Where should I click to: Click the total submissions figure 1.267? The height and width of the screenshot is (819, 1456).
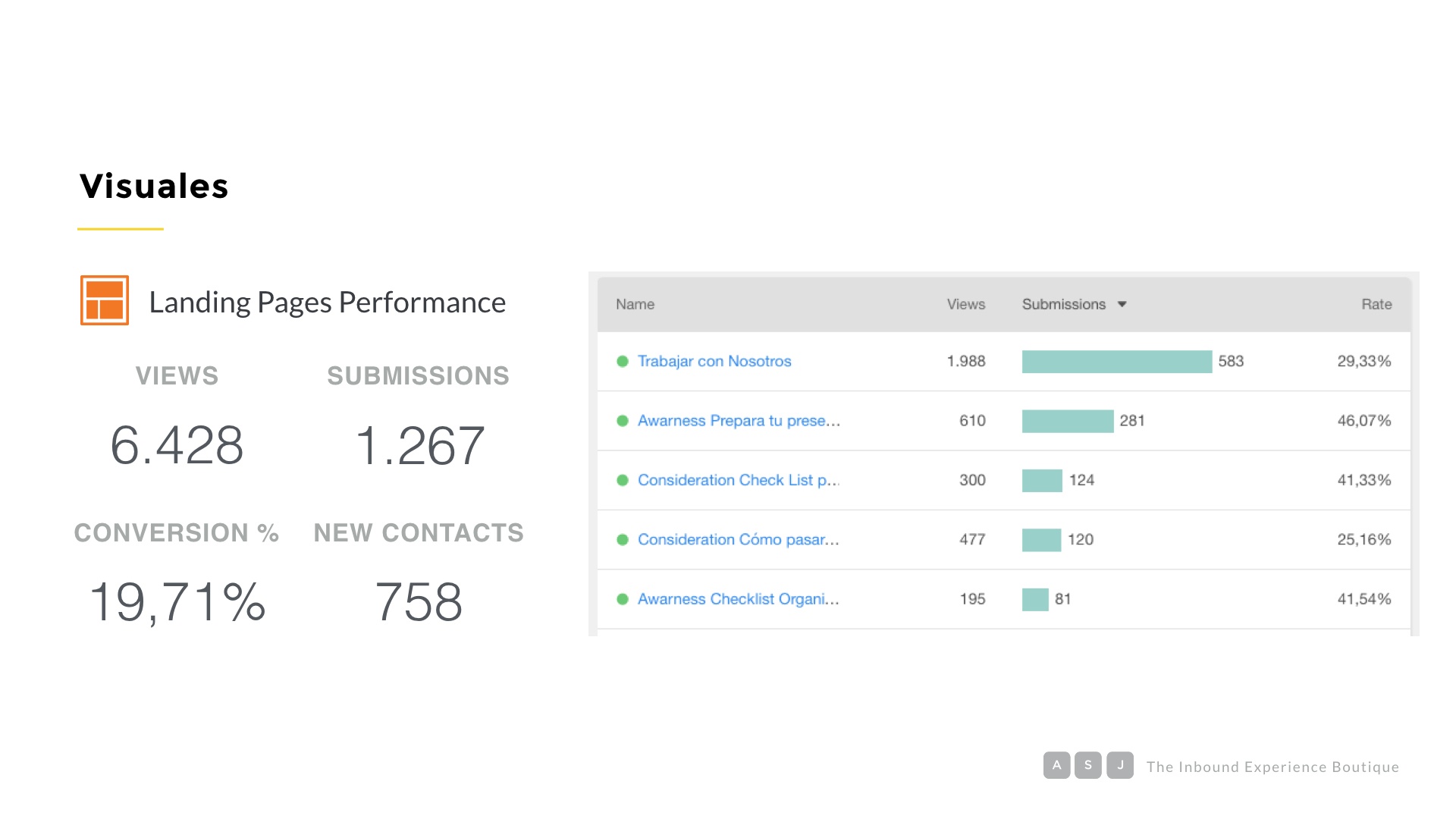pos(419,445)
